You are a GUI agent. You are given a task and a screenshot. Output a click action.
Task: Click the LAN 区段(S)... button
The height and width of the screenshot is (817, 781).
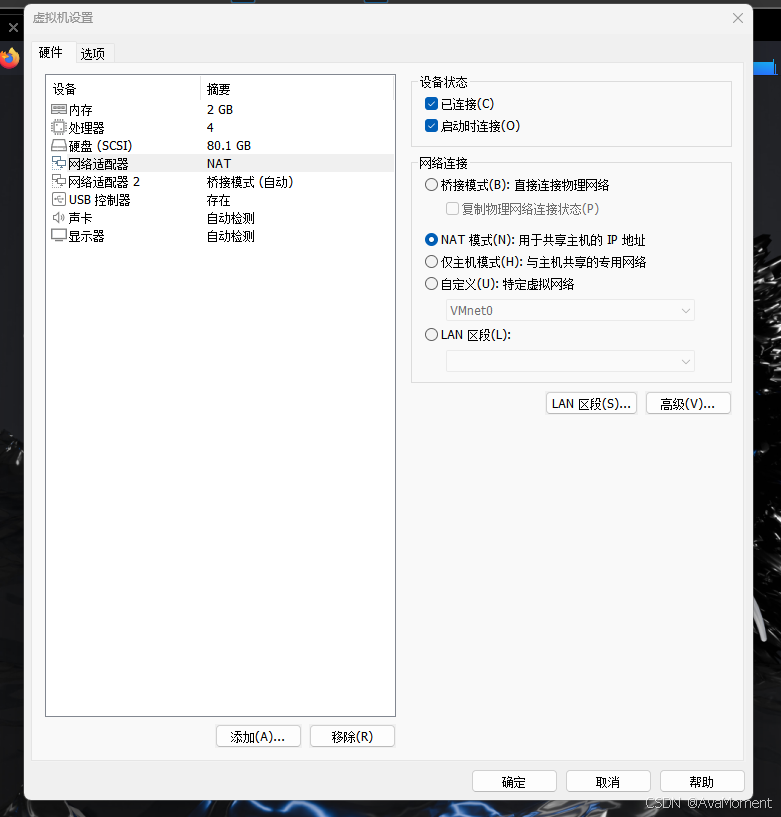click(x=591, y=404)
